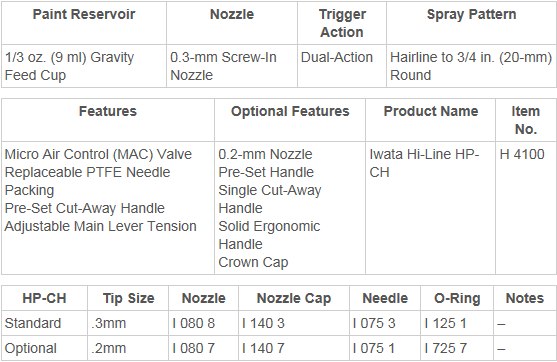Select Hairline to 3/4 in. Round text
Viewport: 557px width, 362px height.
[471, 66]
